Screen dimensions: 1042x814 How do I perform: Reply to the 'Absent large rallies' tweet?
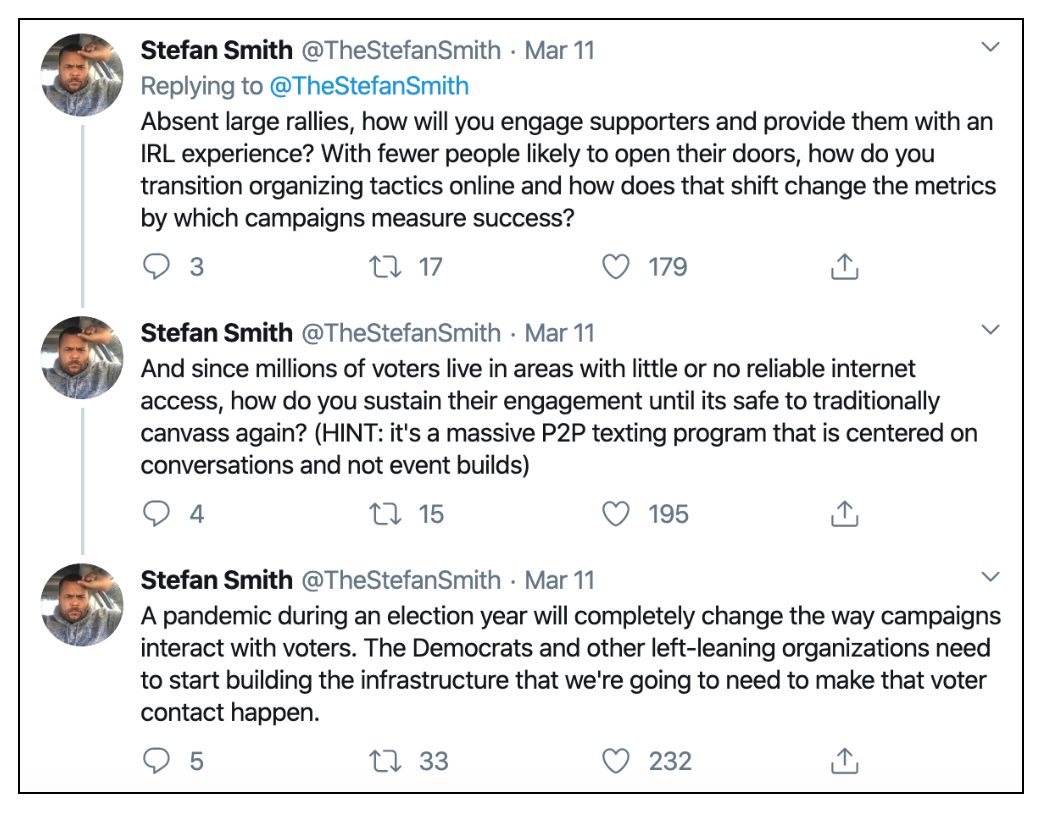point(157,266)
